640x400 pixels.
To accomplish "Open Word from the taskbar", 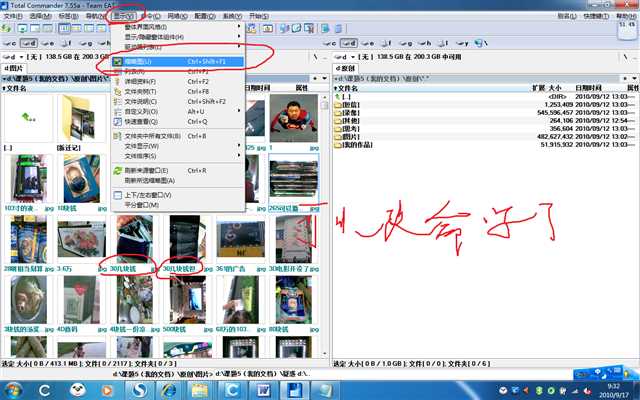I will pyautogui.click(x=263, y=390).
